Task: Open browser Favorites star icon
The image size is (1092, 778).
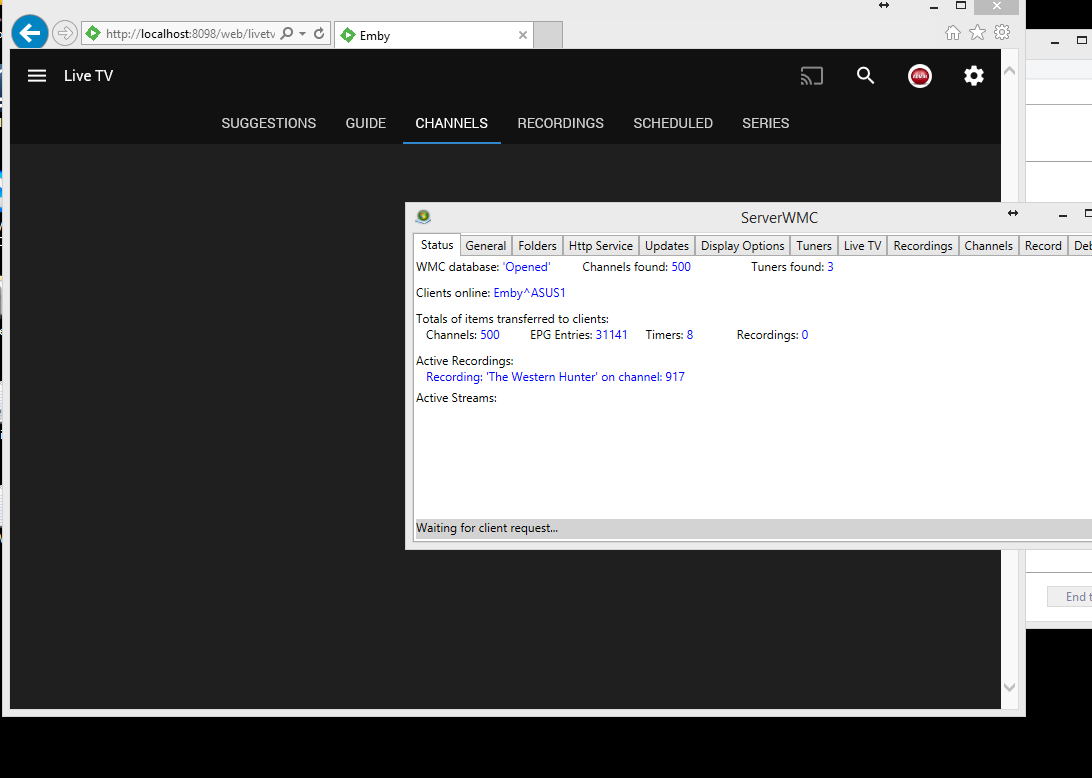Action: click(x=978, y=32)
